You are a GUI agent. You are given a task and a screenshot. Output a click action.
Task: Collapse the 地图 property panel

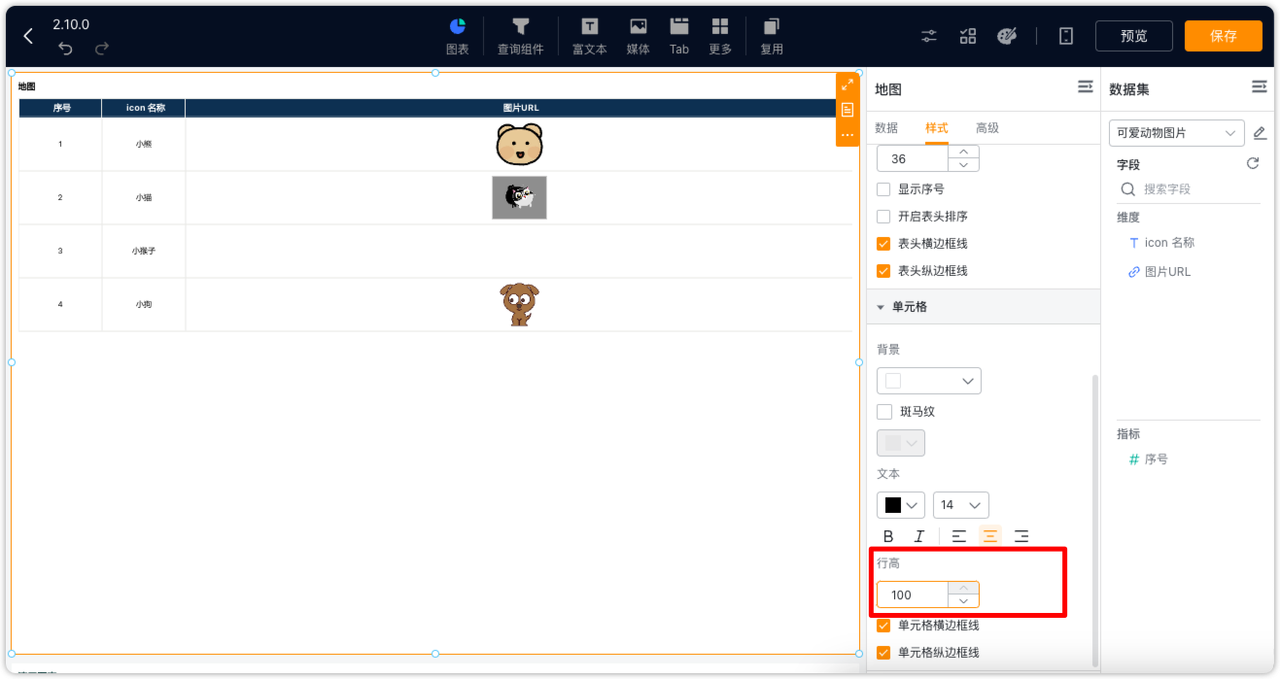(1085, 88)
